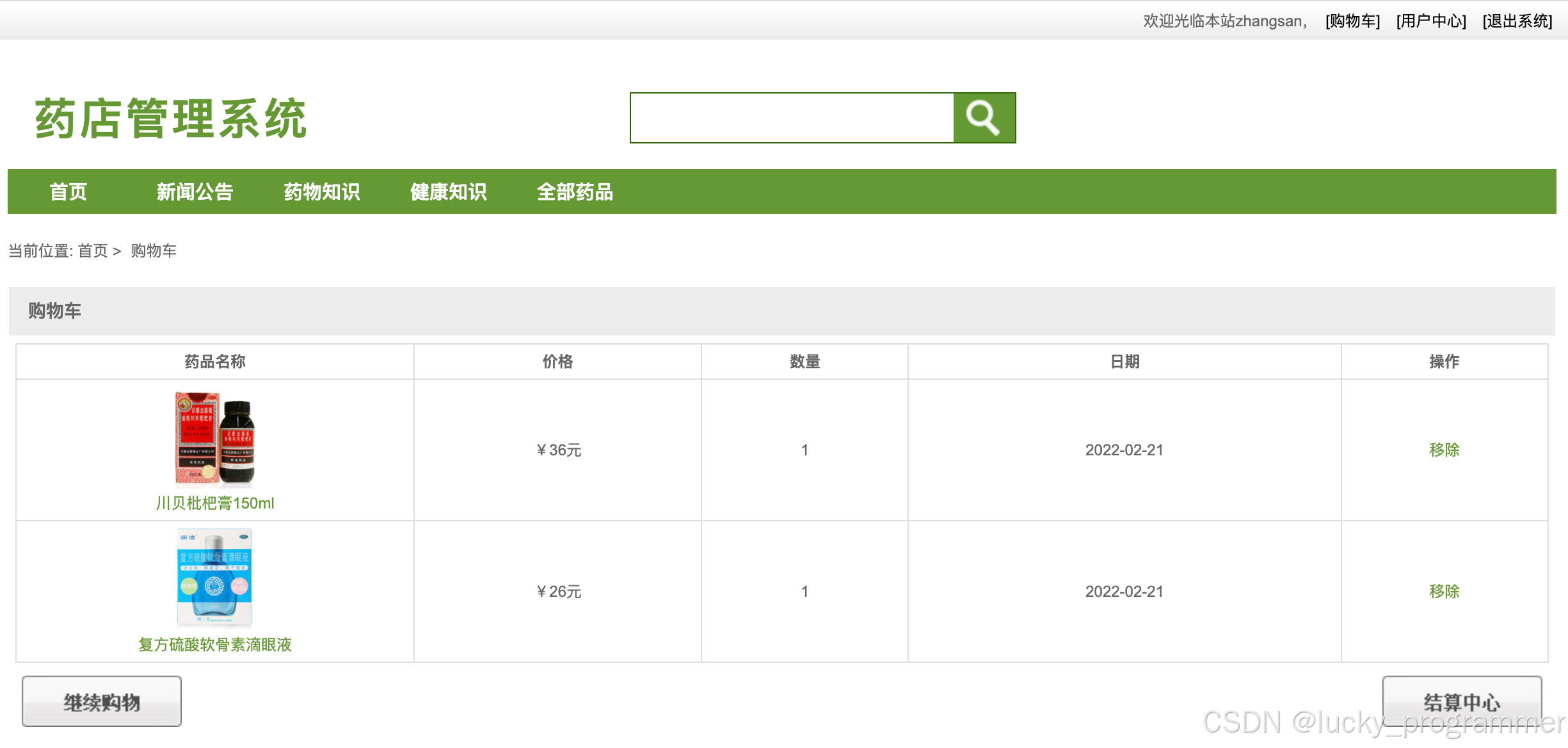1568x748 pixels.
Task: Open the 全部药品 menu item
Action: tap(575, 191)
